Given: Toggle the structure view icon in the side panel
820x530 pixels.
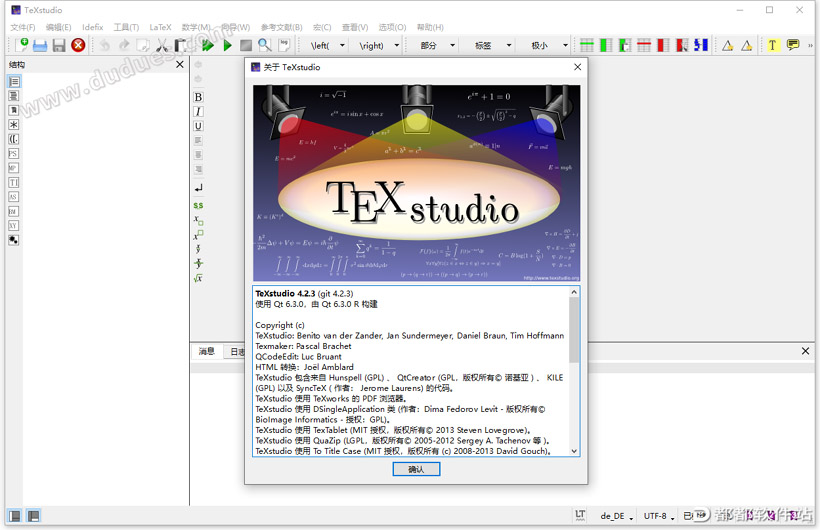Looking at the screenshot, I should coord(14,82).
